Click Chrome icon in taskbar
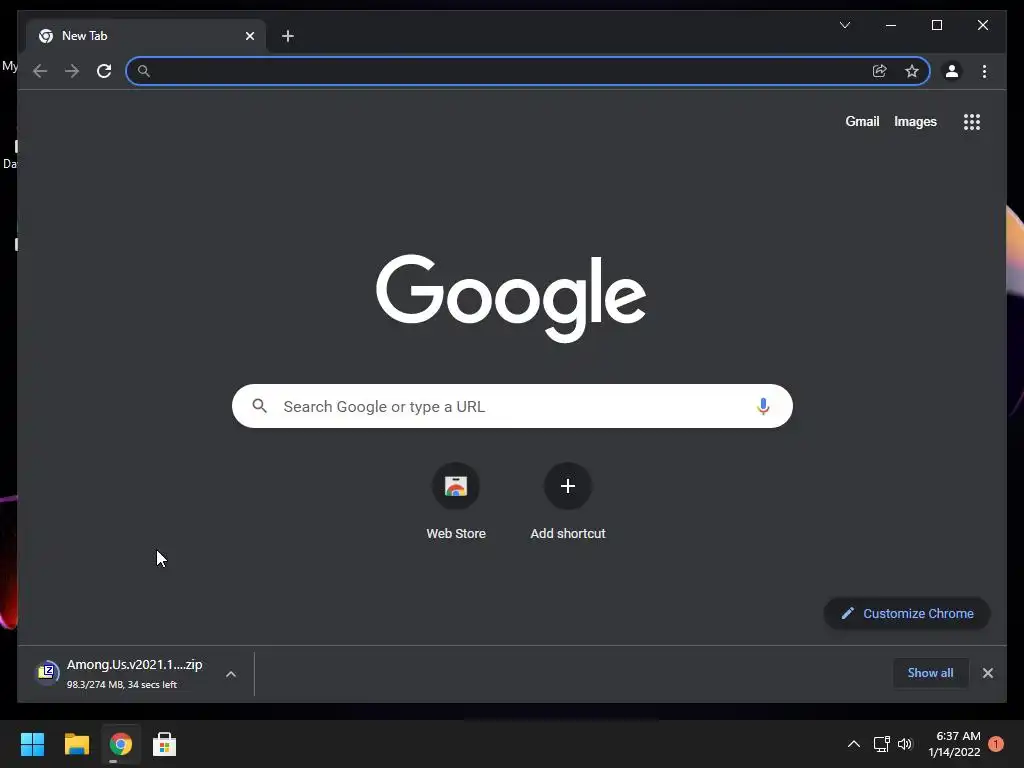The height and width of the screenshot is (768, 1024). tap(120, 744)
